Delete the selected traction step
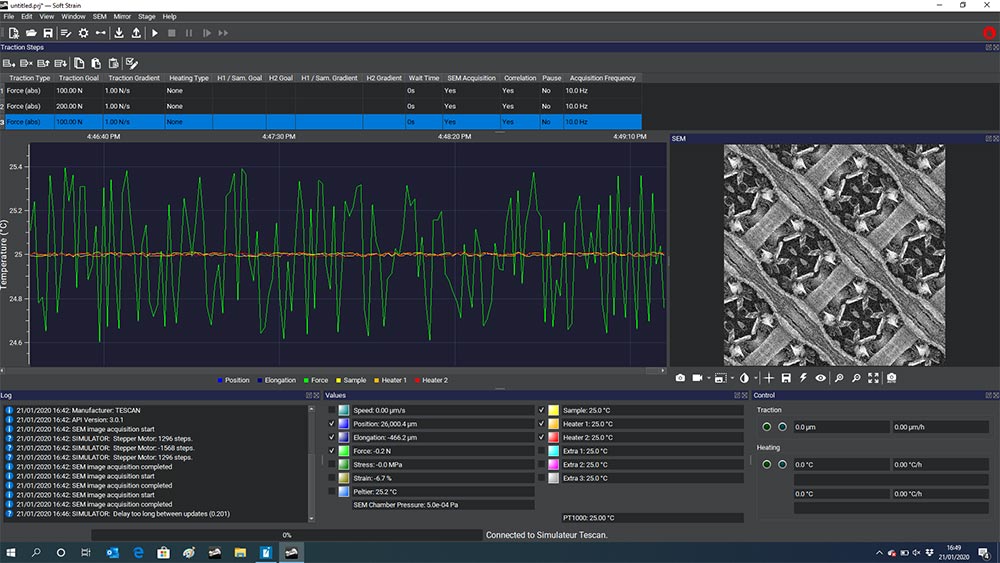The width and height of the screenshot is (1000, 563). (x=26, y=63)
